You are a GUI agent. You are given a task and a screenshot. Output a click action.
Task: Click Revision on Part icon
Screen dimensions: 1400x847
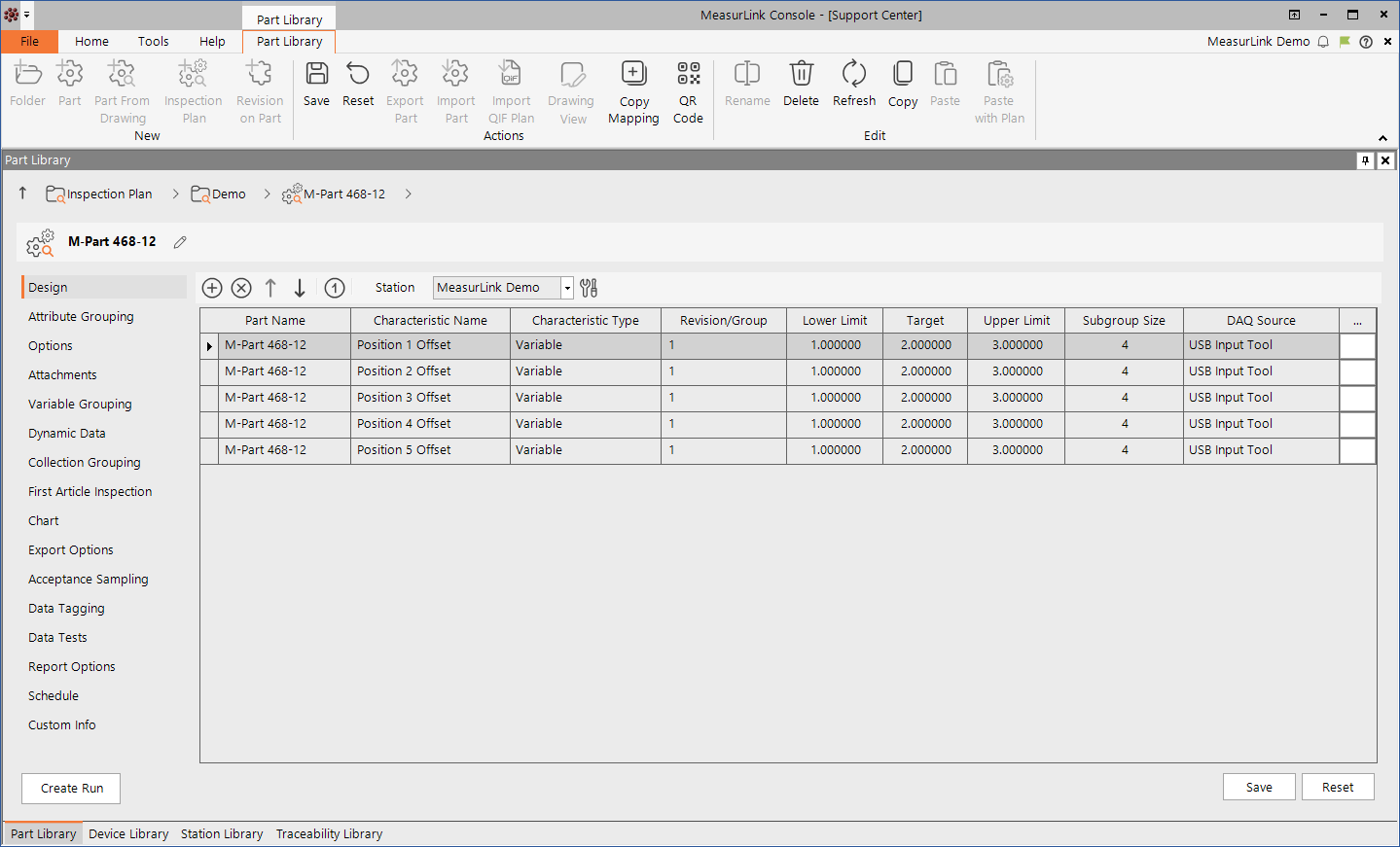pos(260,74)
